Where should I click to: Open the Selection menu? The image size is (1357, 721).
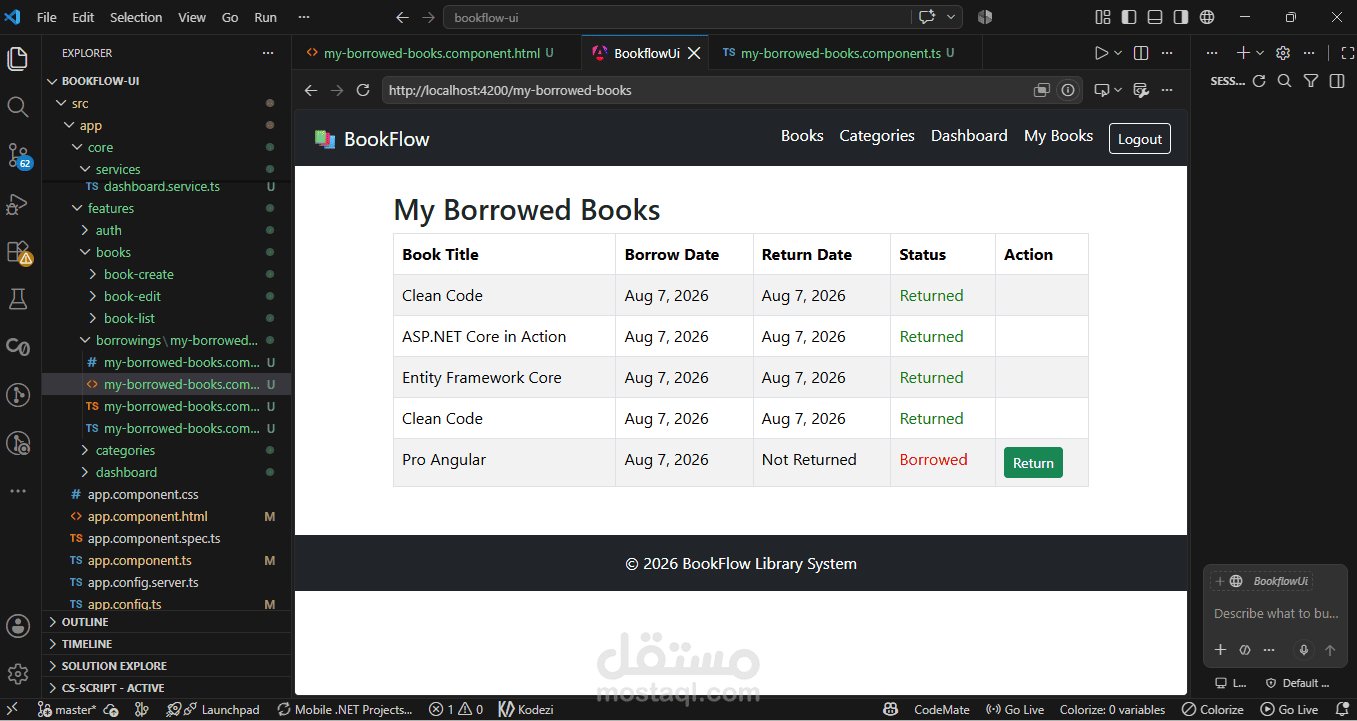tap(136, 17)
